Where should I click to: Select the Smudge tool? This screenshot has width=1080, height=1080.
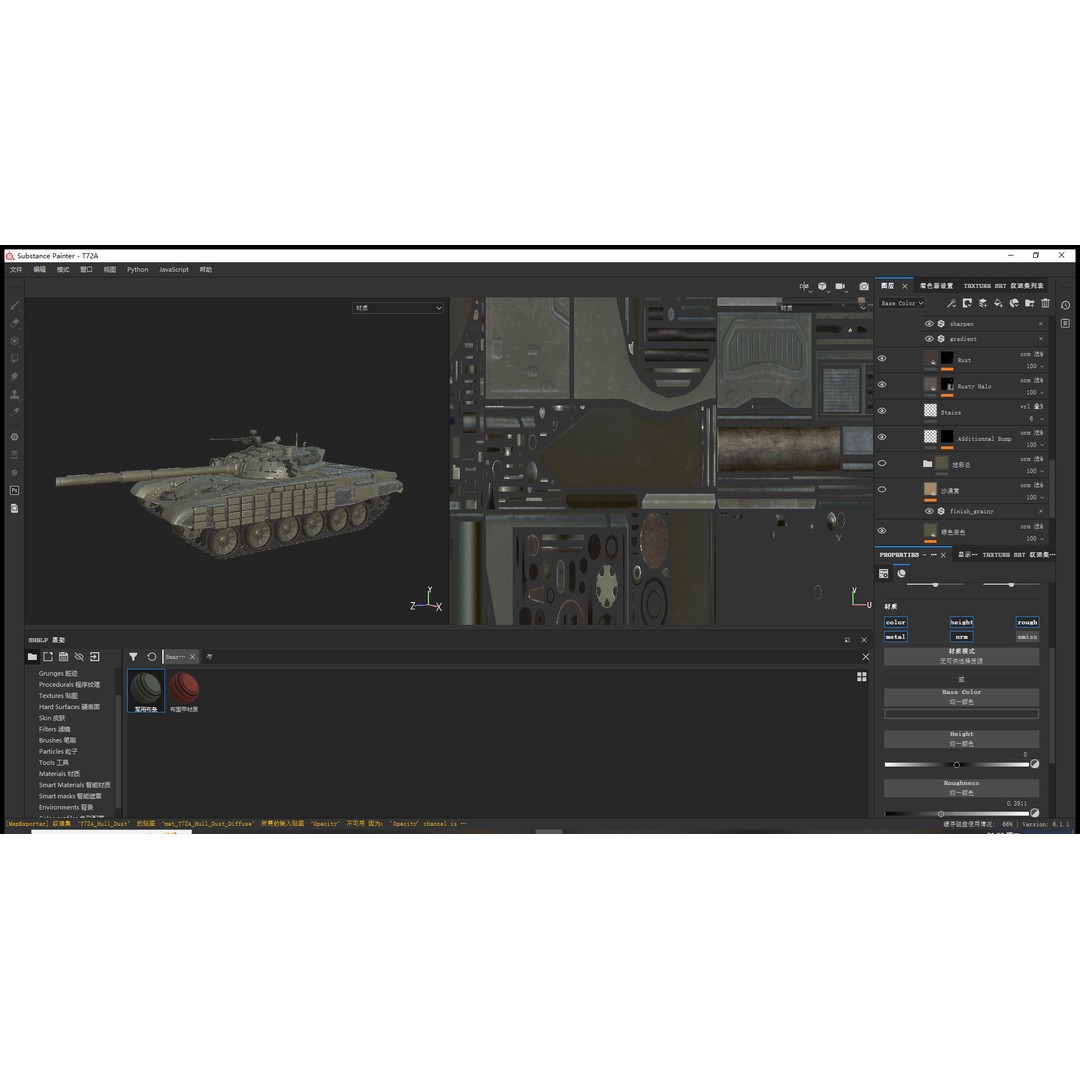click(x=14, y=377)
